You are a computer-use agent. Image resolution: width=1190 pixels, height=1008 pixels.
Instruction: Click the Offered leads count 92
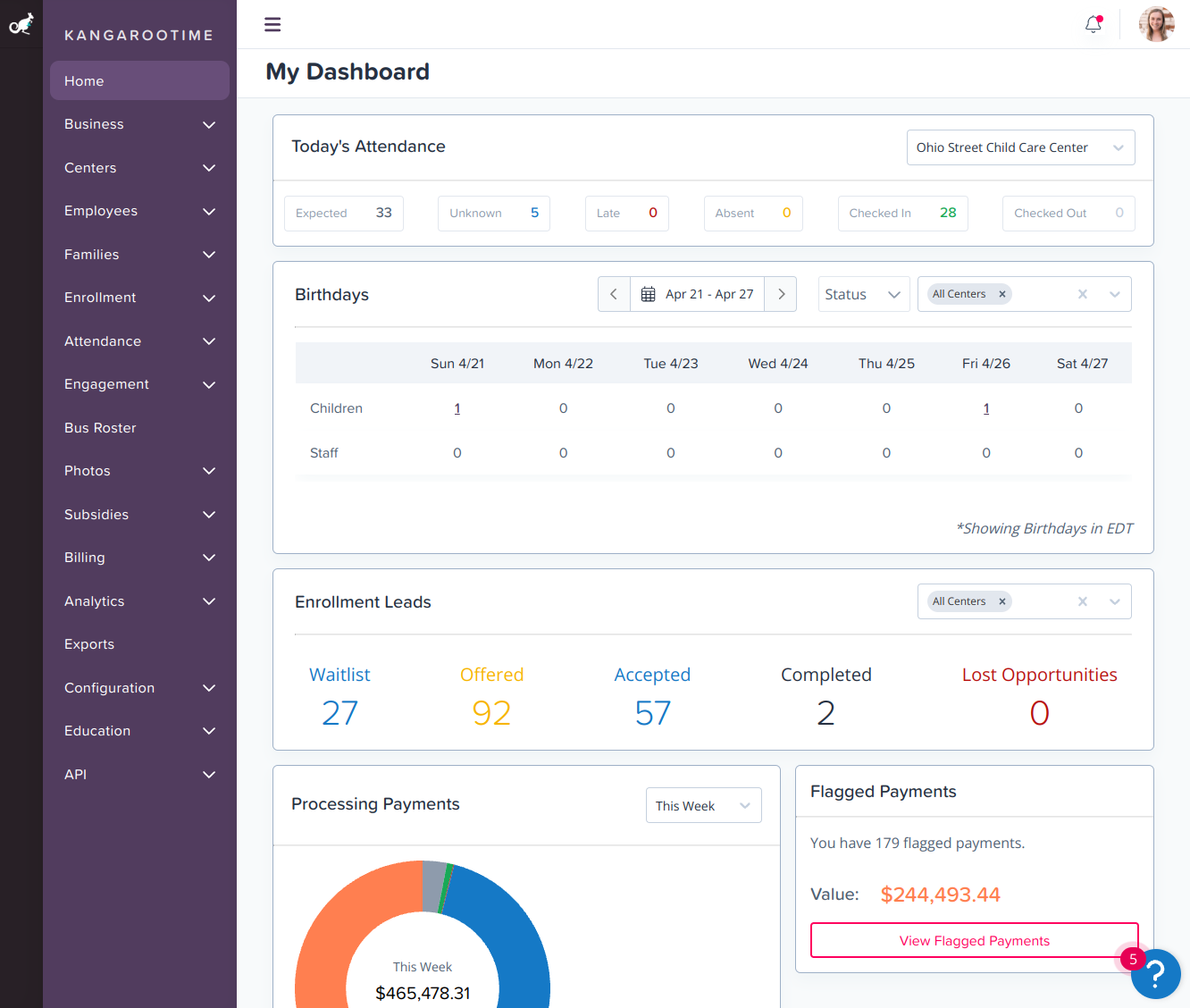[491, 713]
